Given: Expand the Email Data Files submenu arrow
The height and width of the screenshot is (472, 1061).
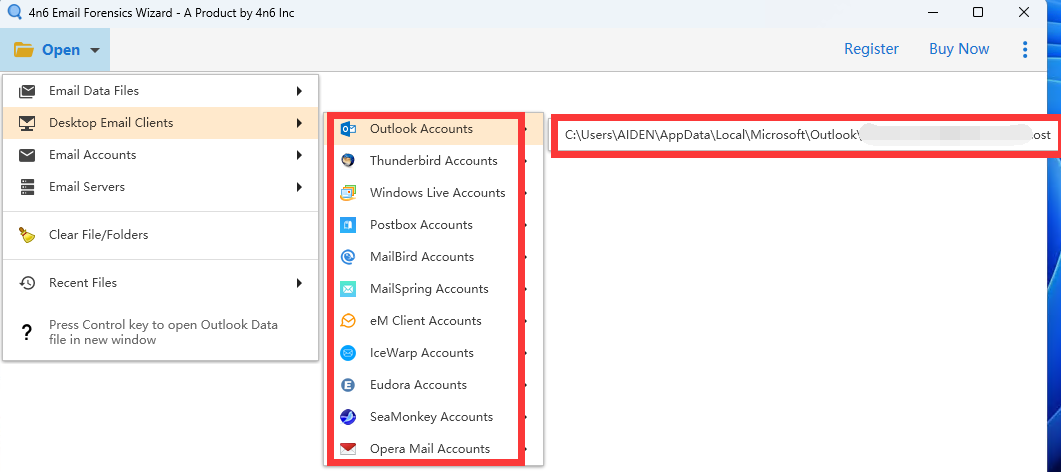Looking at the screenshot, I should [299, 91].
